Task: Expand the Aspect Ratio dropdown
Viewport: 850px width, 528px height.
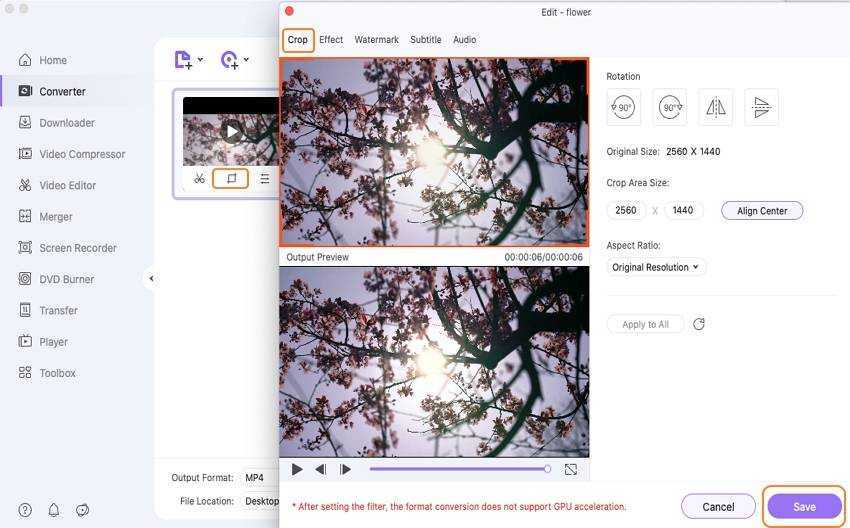Action: pos(656,267)
